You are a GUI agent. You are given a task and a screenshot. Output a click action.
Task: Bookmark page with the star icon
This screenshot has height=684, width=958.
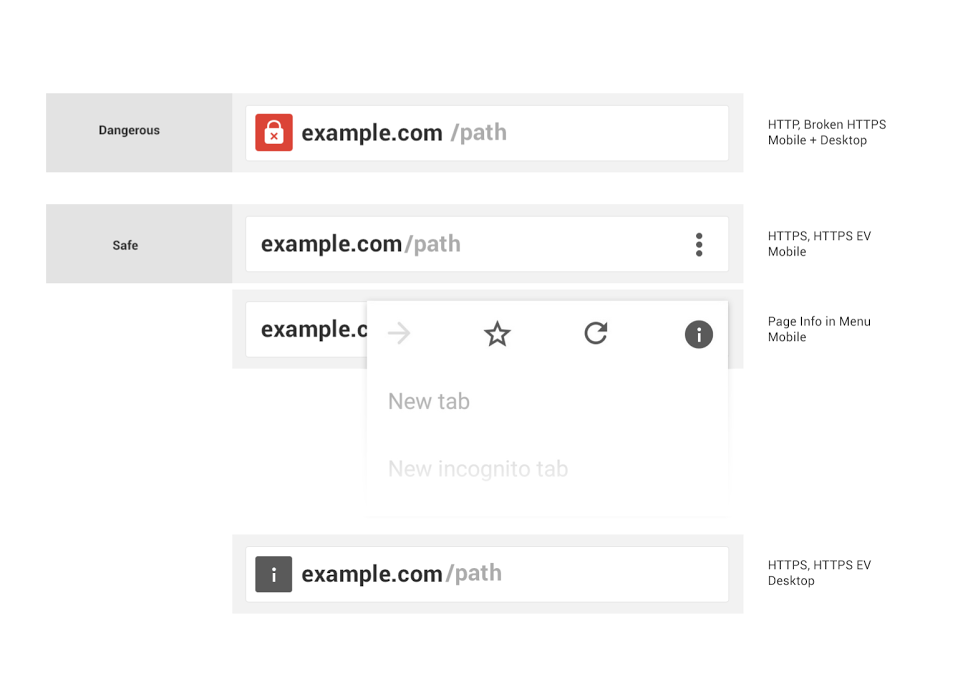(497, 334)
